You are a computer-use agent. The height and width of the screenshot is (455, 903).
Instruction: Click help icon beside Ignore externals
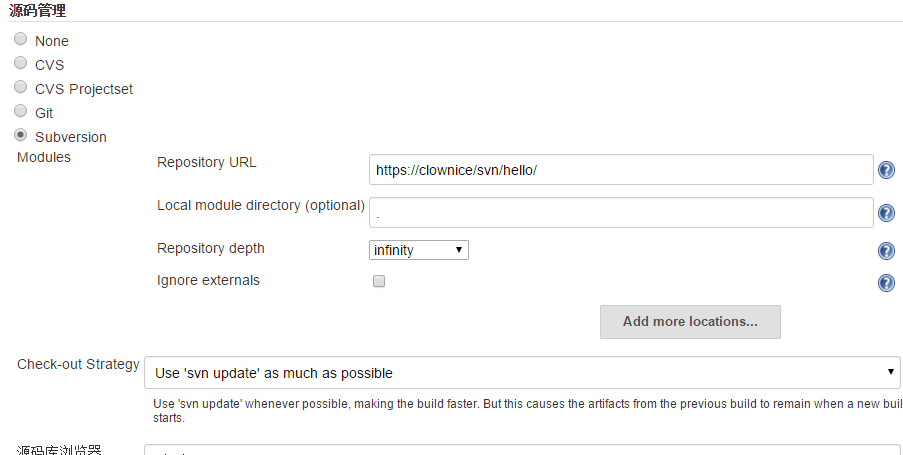[x=886, y=283]
